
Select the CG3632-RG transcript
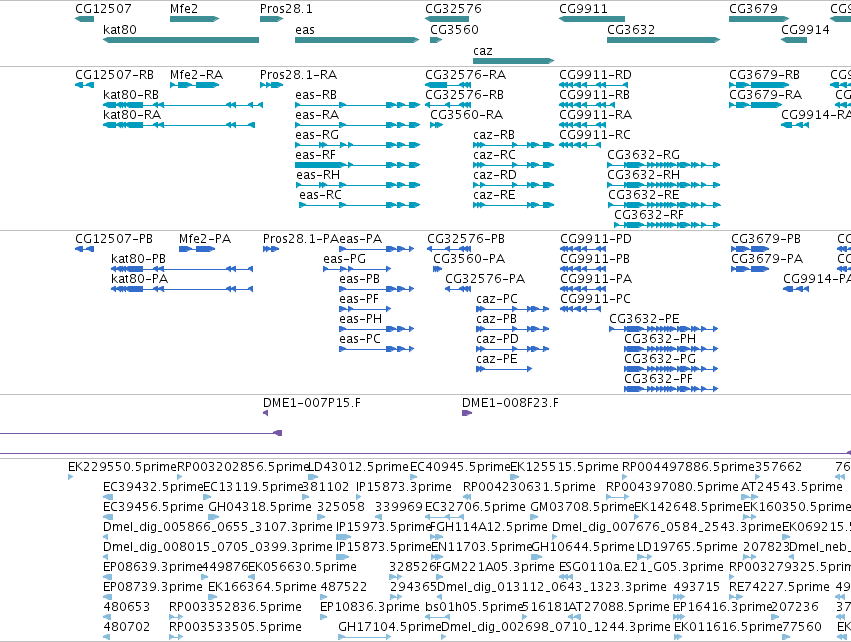click(663, 165)
